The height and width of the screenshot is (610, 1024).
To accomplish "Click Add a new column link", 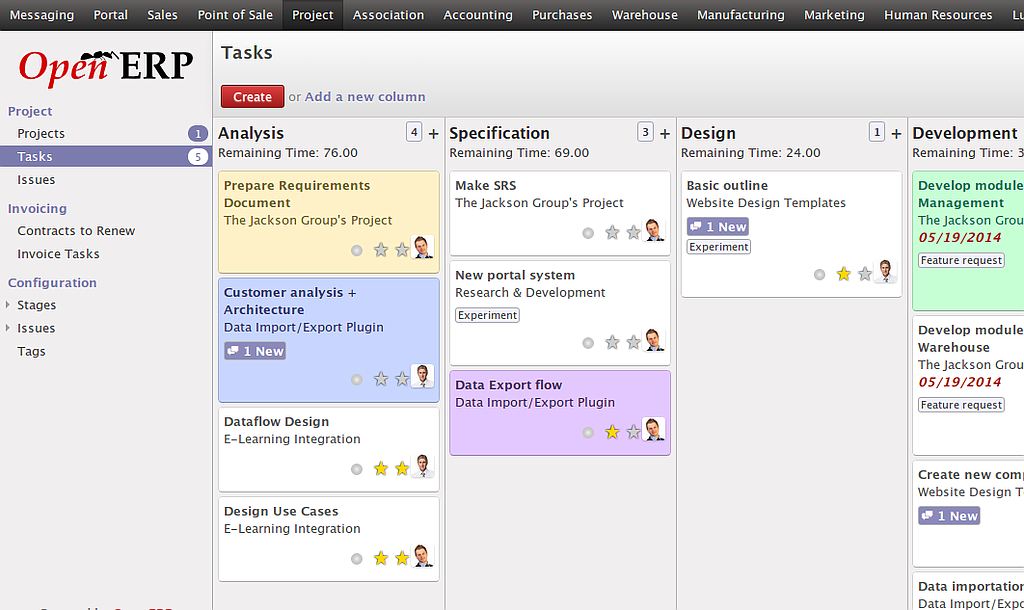I will (365, 97).
